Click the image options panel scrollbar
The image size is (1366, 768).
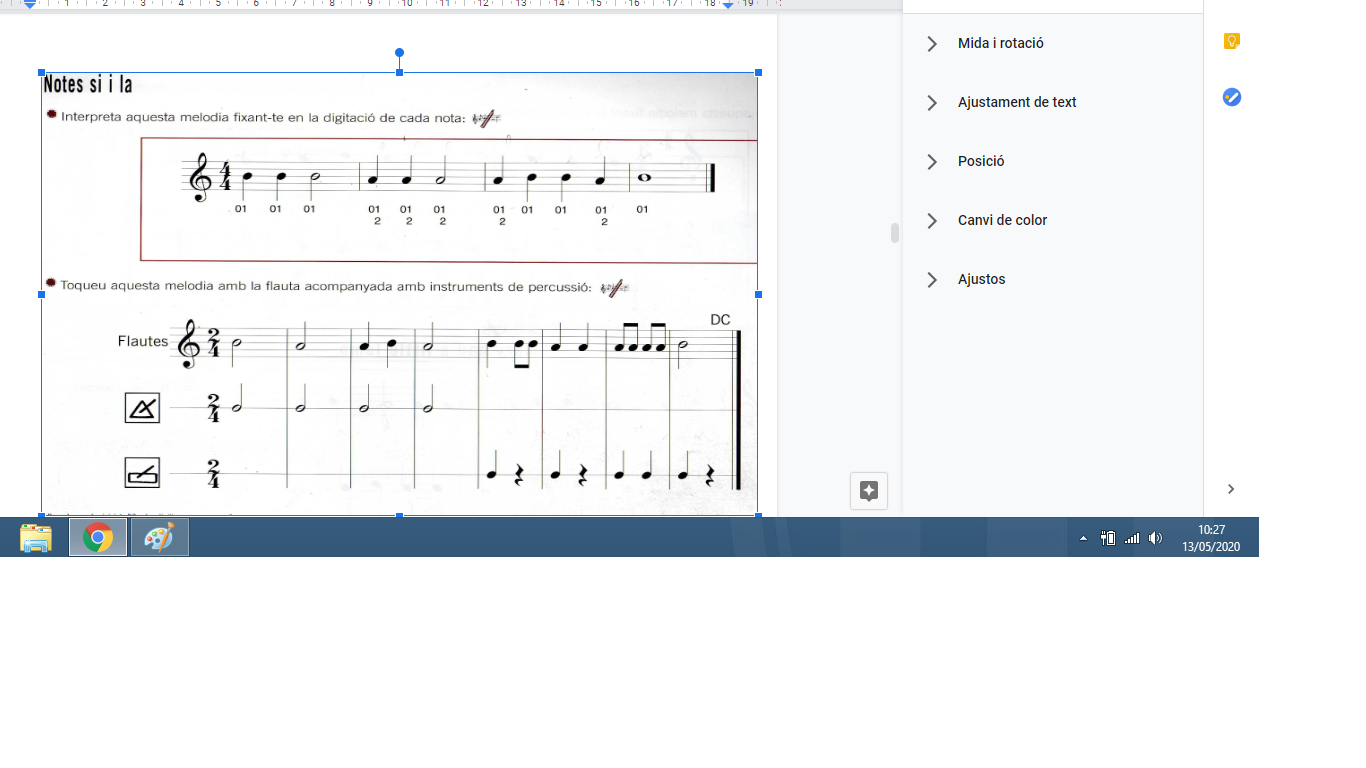[x=894, y=233]
